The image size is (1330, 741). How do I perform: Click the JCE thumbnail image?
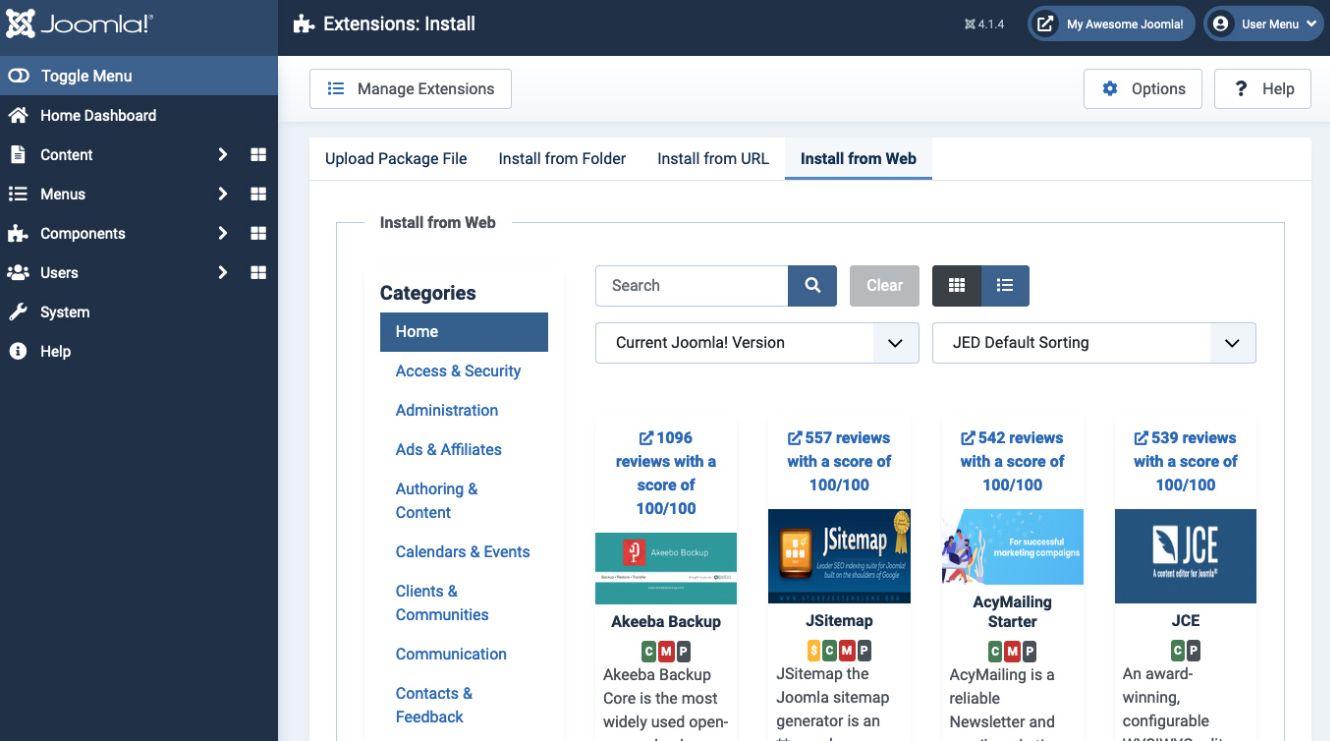click(1185, 556)
